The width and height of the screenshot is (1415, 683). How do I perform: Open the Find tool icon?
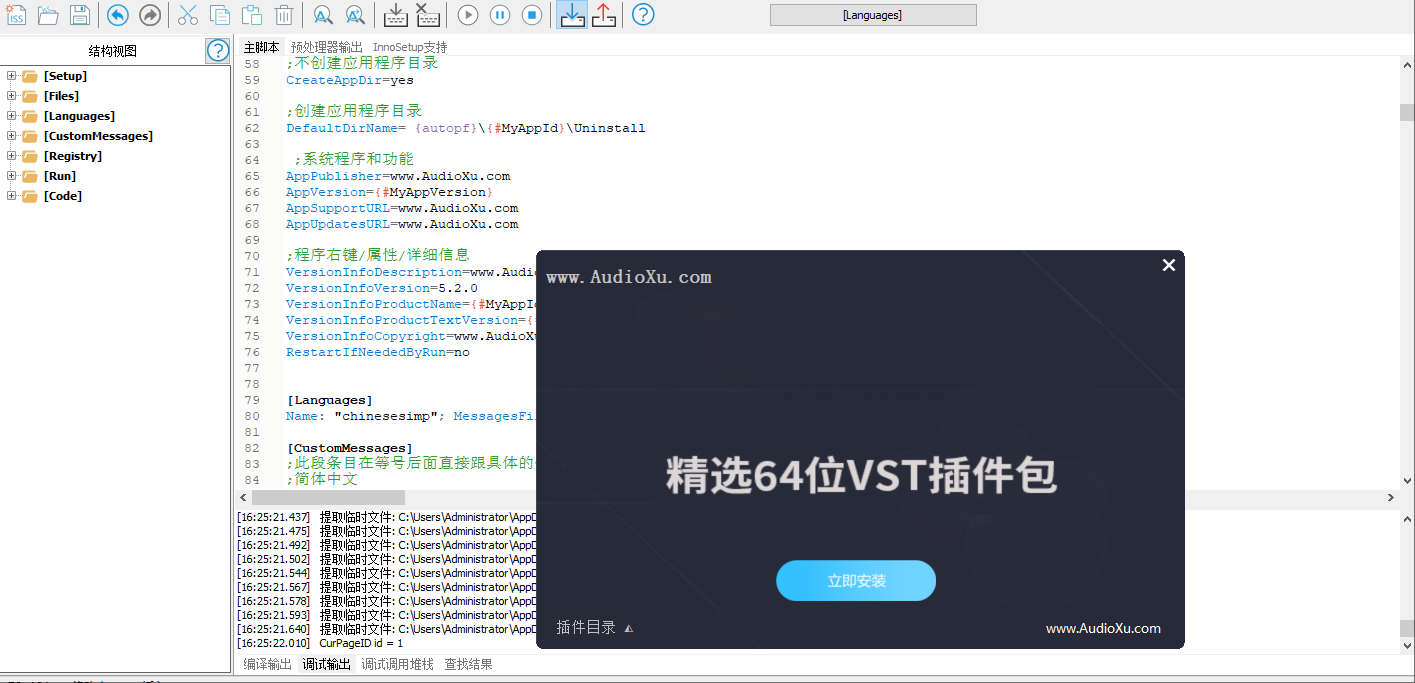321,14
